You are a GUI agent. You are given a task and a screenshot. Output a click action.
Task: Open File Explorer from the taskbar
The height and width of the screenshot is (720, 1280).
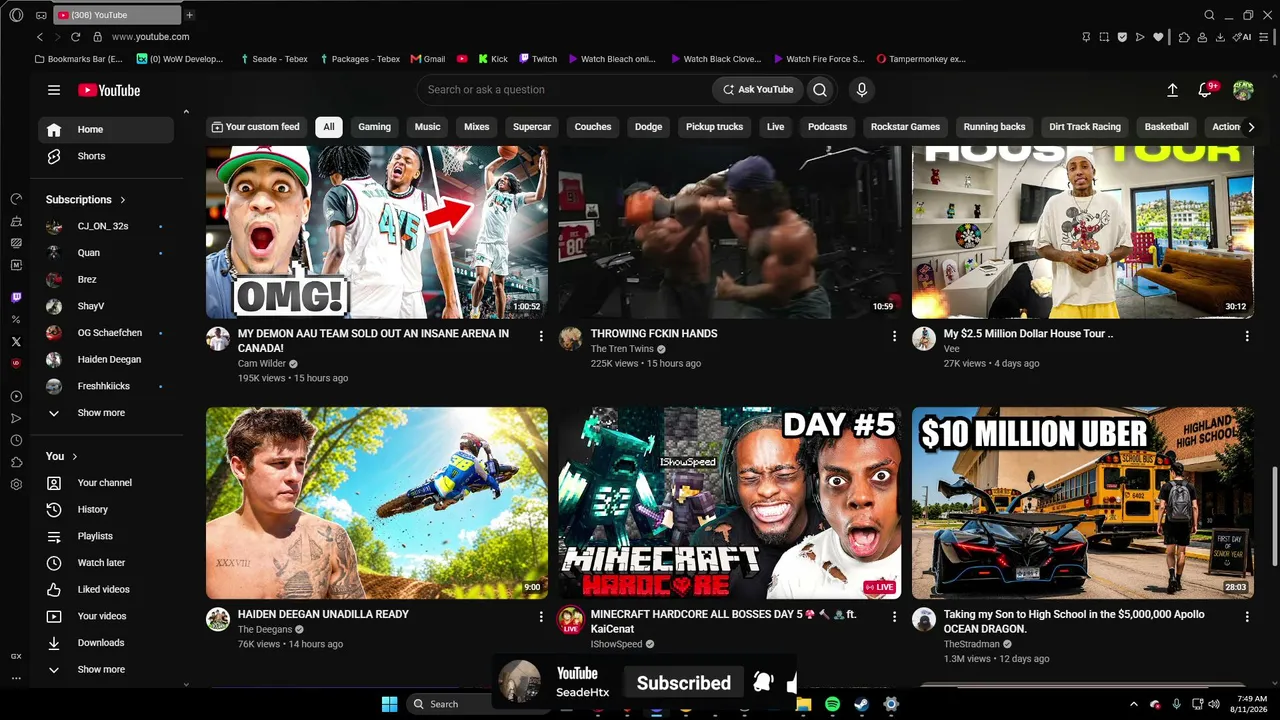803,704
